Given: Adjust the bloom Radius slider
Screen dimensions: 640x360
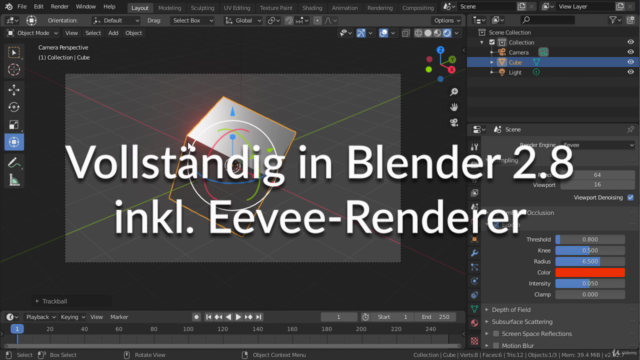Looking at the screenshot, I should (590, 261).
